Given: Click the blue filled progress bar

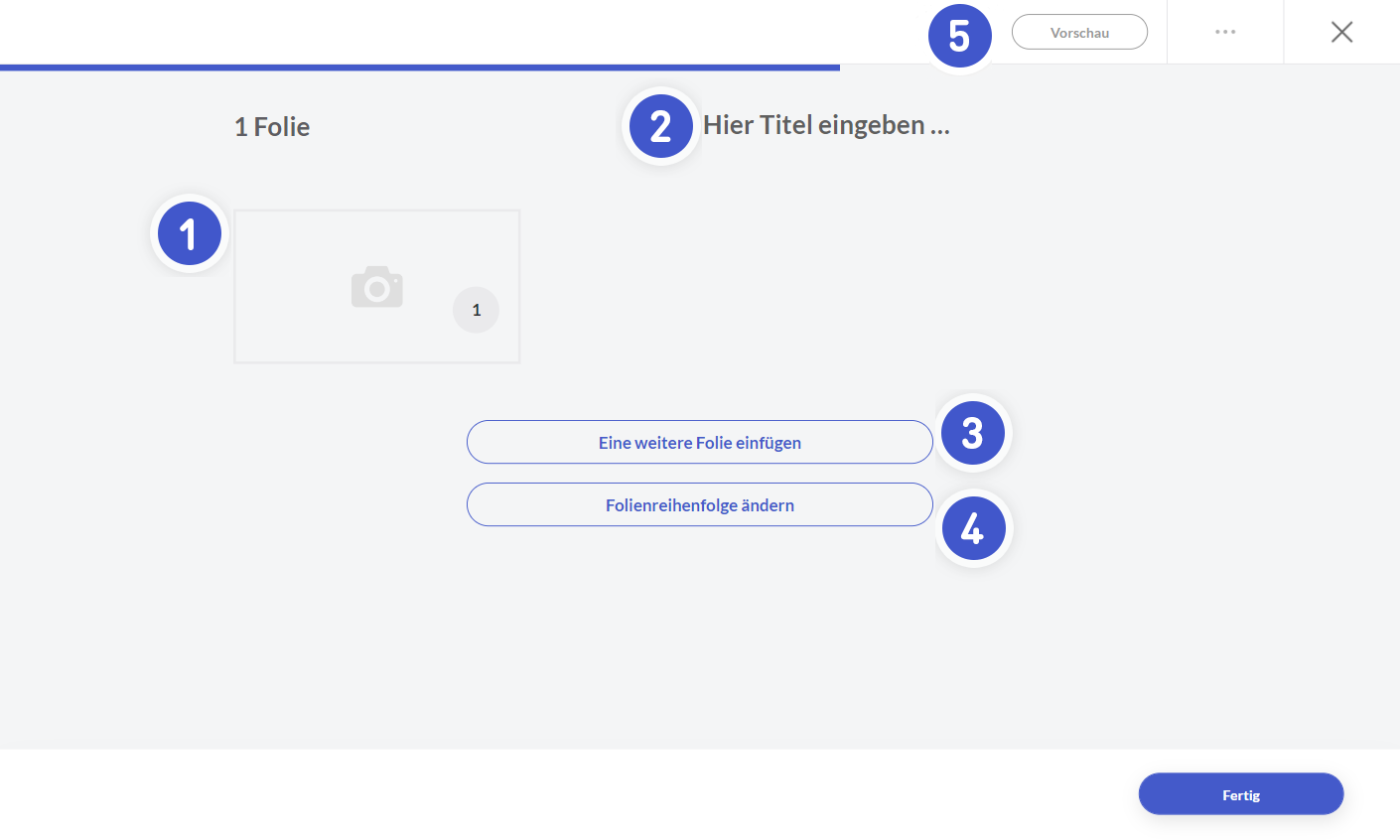Looking at the screenshot, I should coord(417,68).
